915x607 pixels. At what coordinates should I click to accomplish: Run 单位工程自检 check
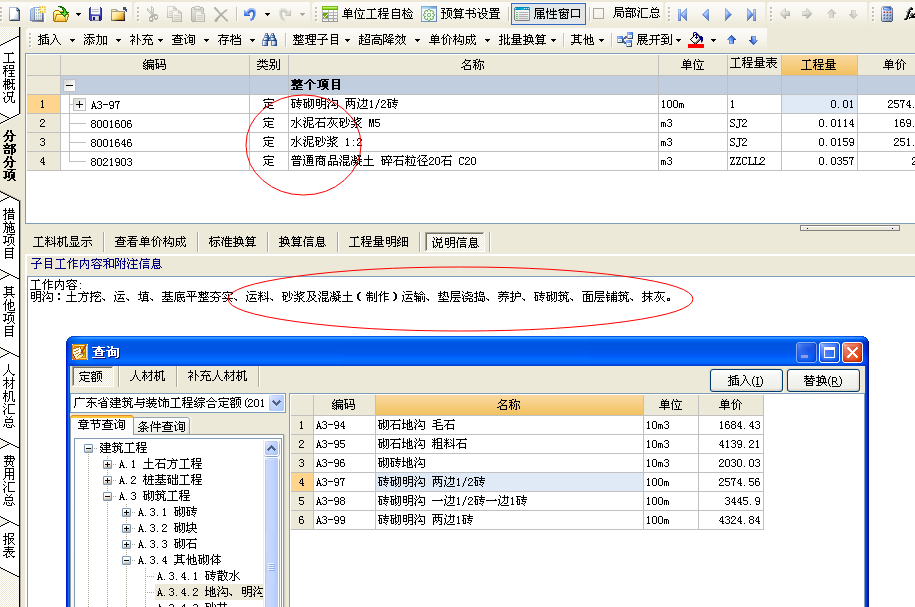pyautogui.click(x=368, y=14)
